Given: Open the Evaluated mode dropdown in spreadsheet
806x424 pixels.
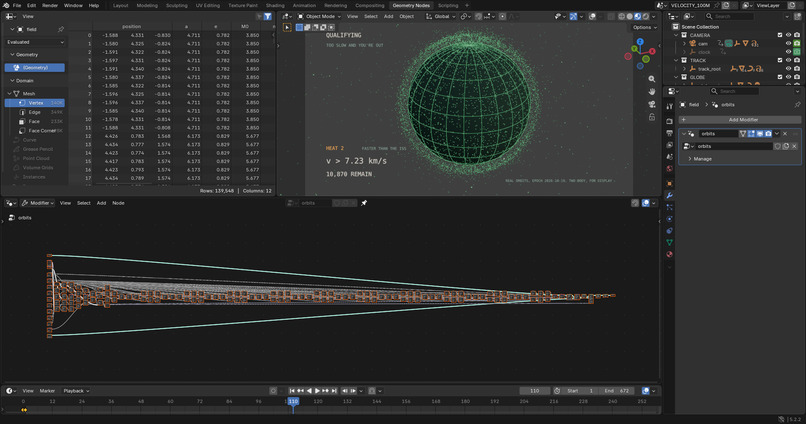Looking at the screenshot, I should (35, 42).
